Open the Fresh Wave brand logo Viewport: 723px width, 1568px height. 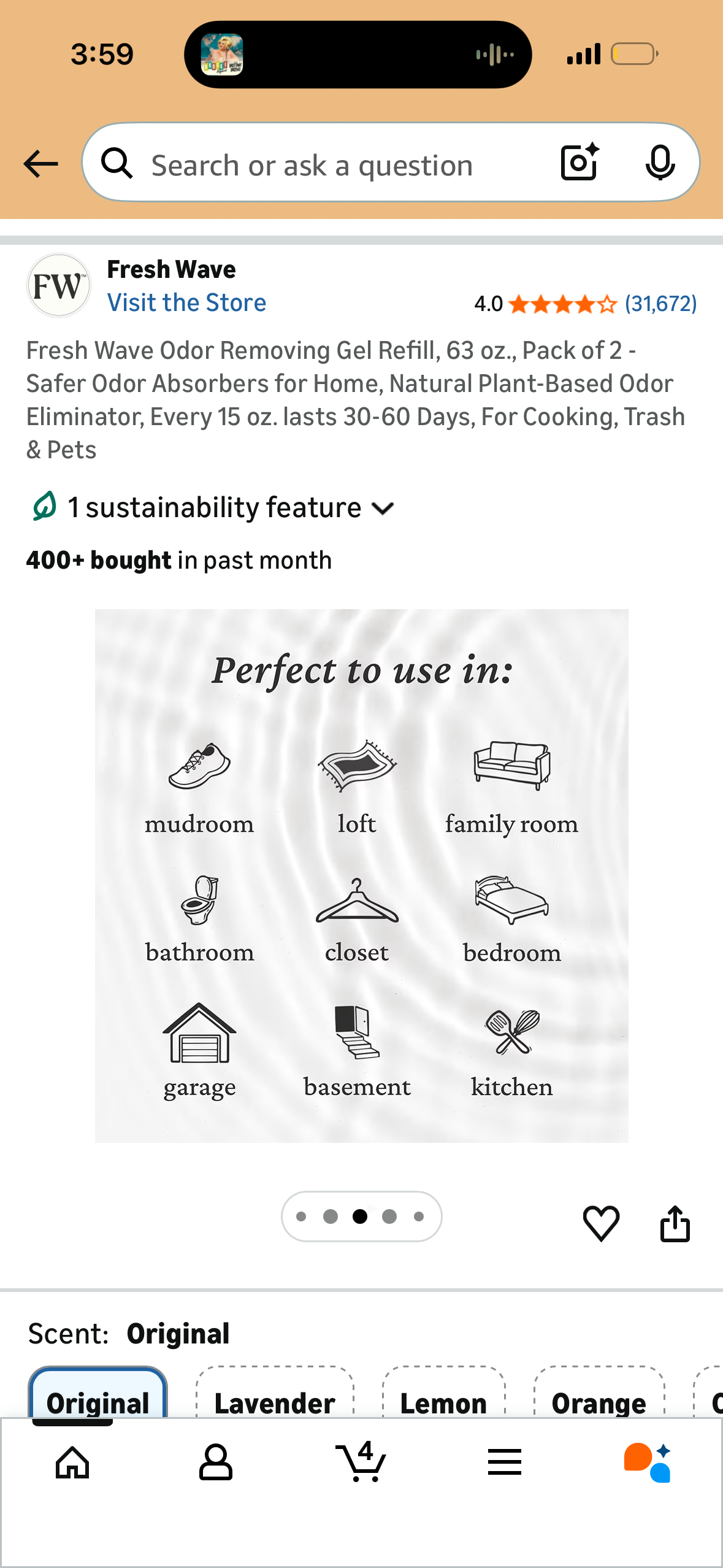click(58, 286)
